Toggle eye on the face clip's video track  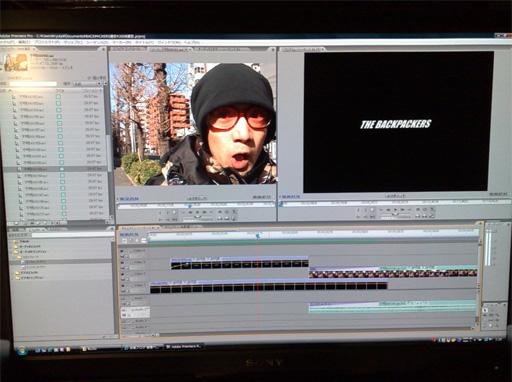(123, 274)
